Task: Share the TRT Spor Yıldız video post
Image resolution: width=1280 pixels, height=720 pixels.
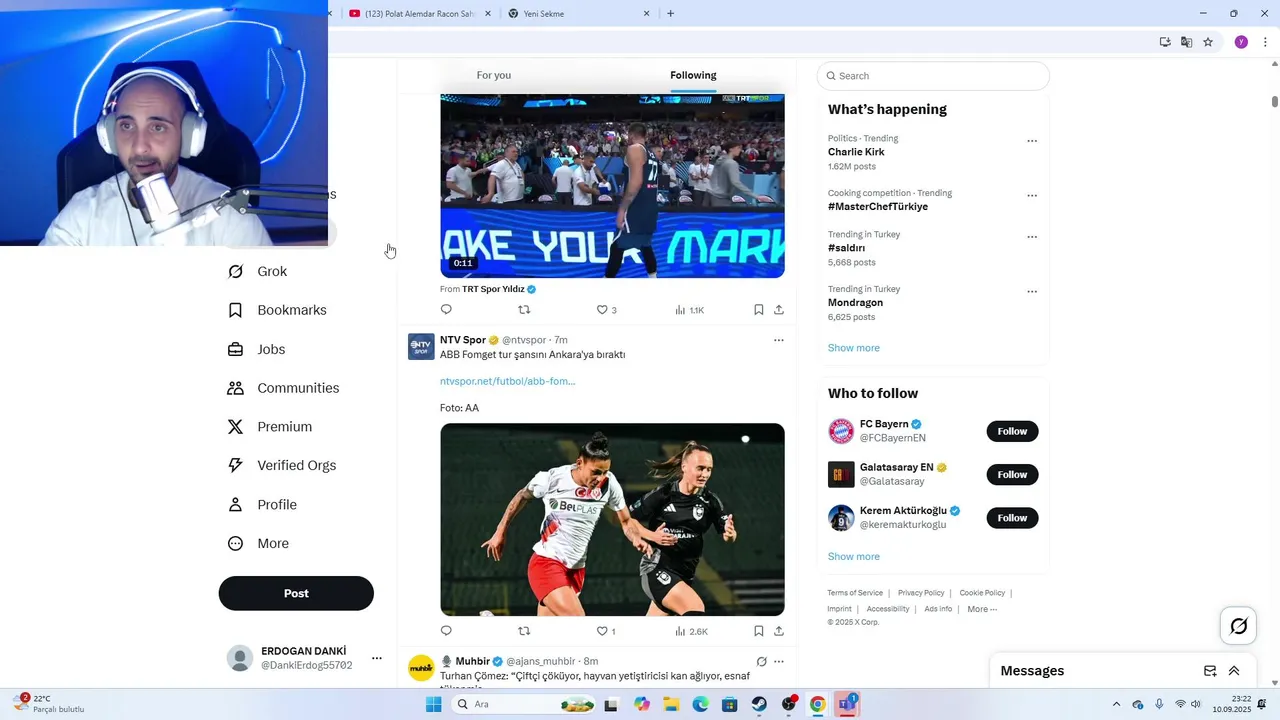Action: pyautogui.click(x=779, y=310)
